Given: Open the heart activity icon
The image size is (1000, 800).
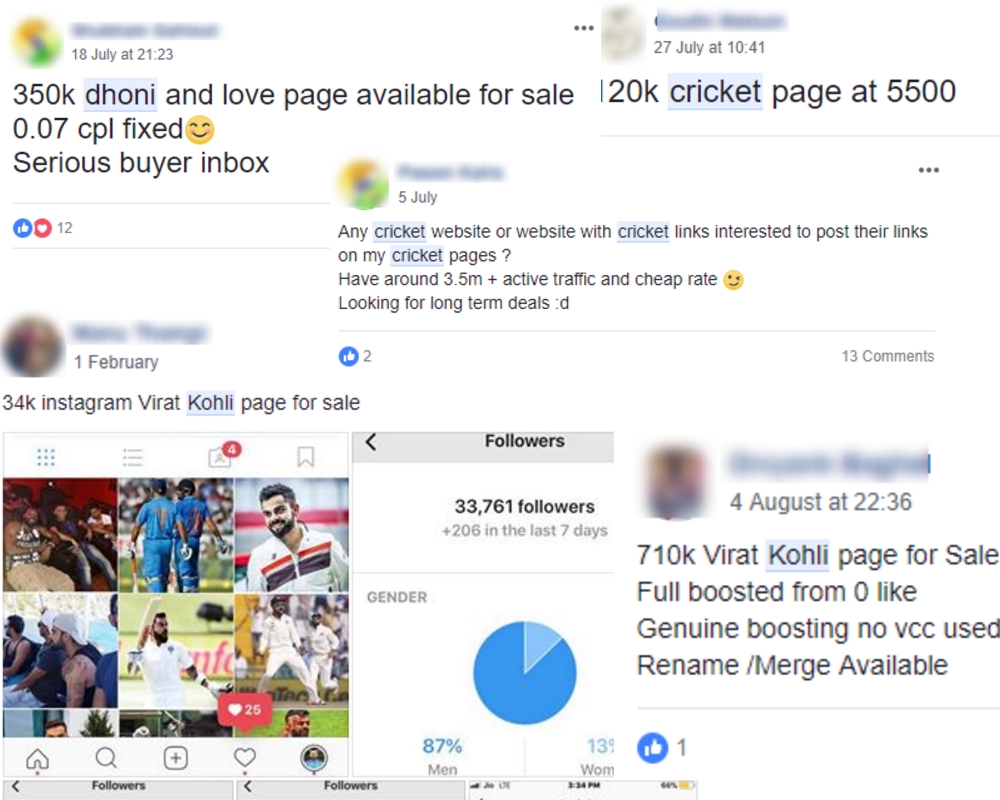Looking at the screenshot, I should click(245, 758).
